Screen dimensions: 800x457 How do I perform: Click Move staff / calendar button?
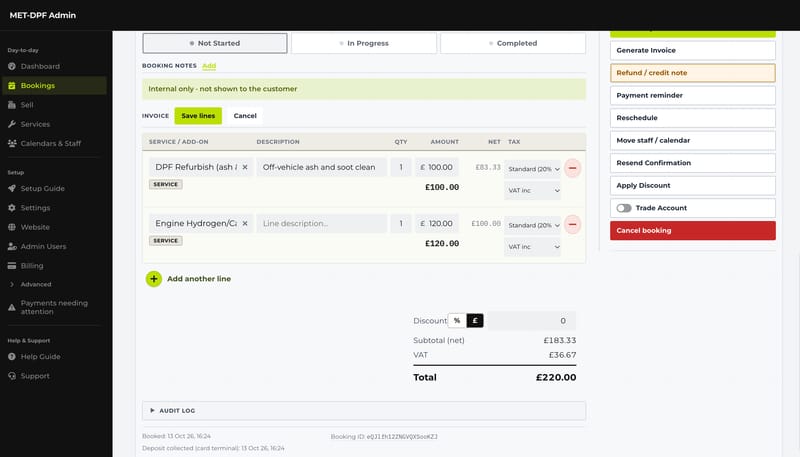click(x=692, y=140)
